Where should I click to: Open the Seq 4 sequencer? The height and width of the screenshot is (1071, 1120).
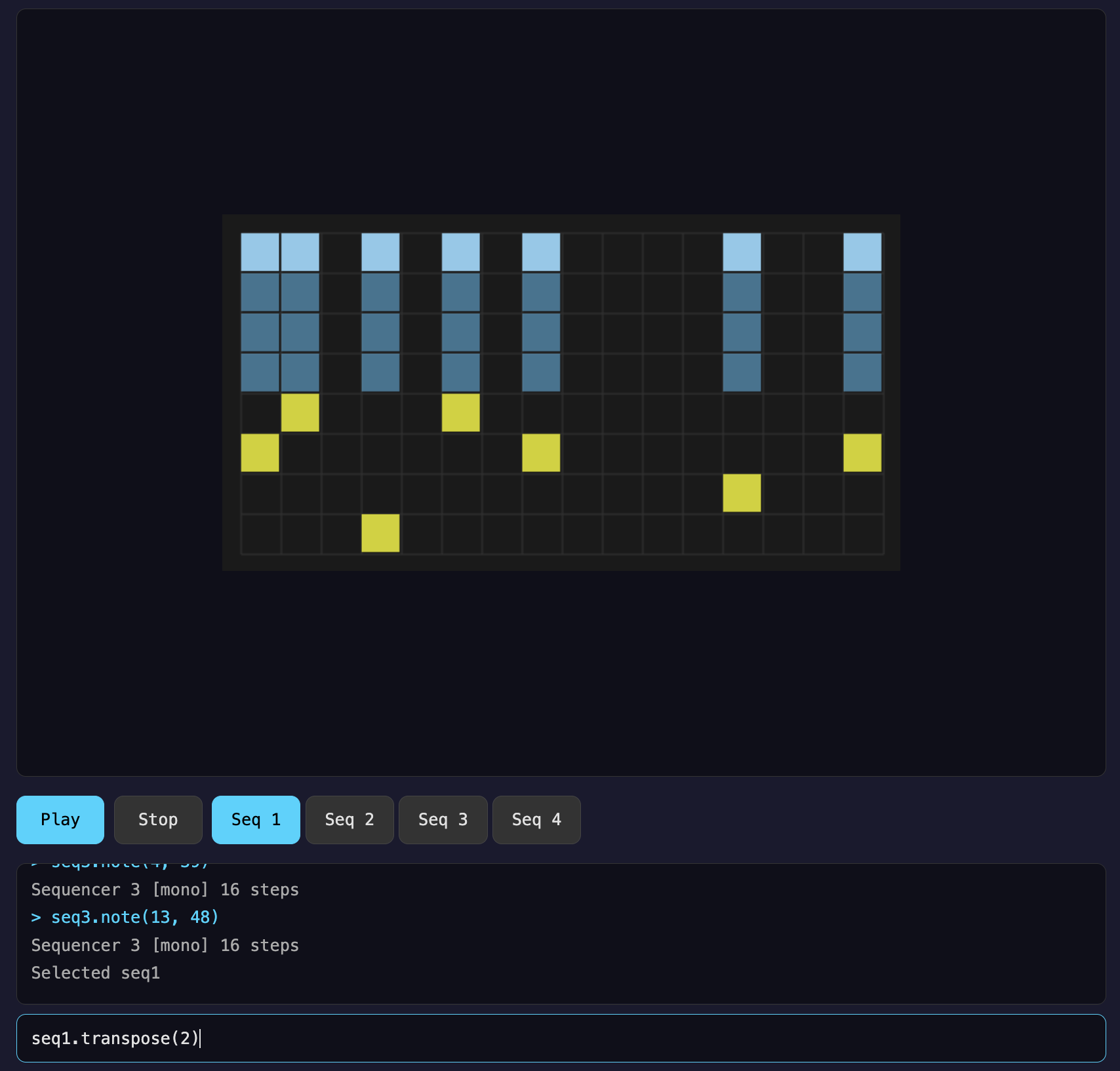[x=536, y=819]
